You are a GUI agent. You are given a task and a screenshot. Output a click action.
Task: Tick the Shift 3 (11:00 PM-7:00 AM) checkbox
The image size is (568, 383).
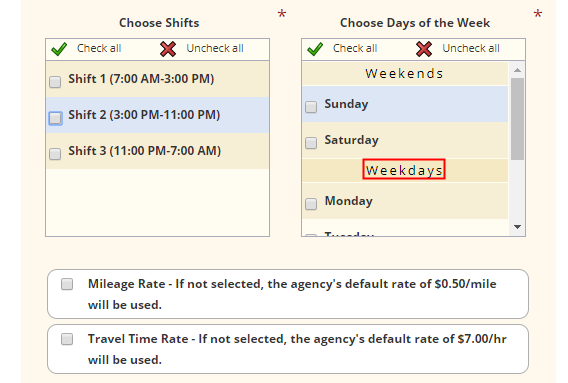pyautogui.click(x=55, y=154)
